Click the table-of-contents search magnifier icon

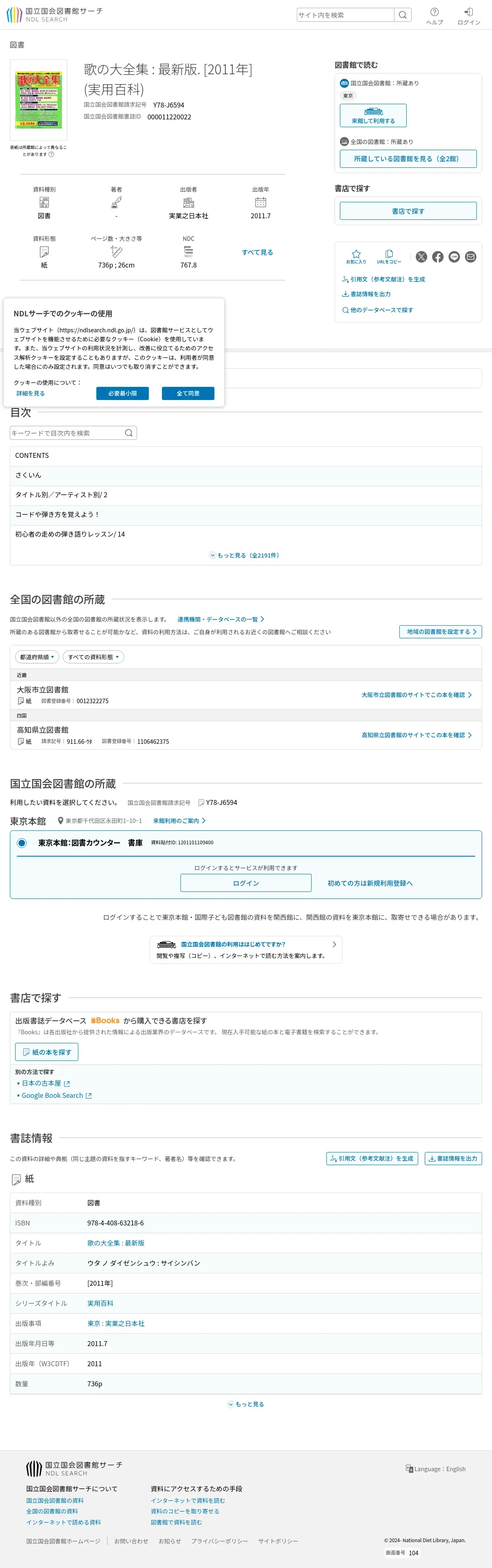tap(128, 433)
